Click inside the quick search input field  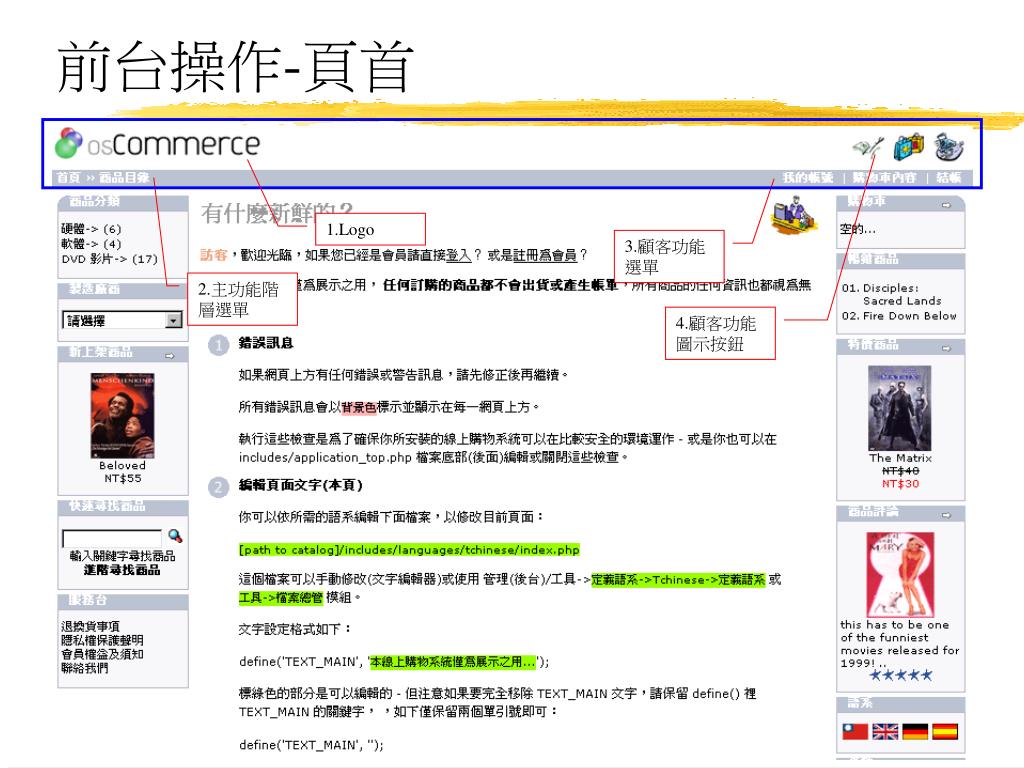coord(112,538)
